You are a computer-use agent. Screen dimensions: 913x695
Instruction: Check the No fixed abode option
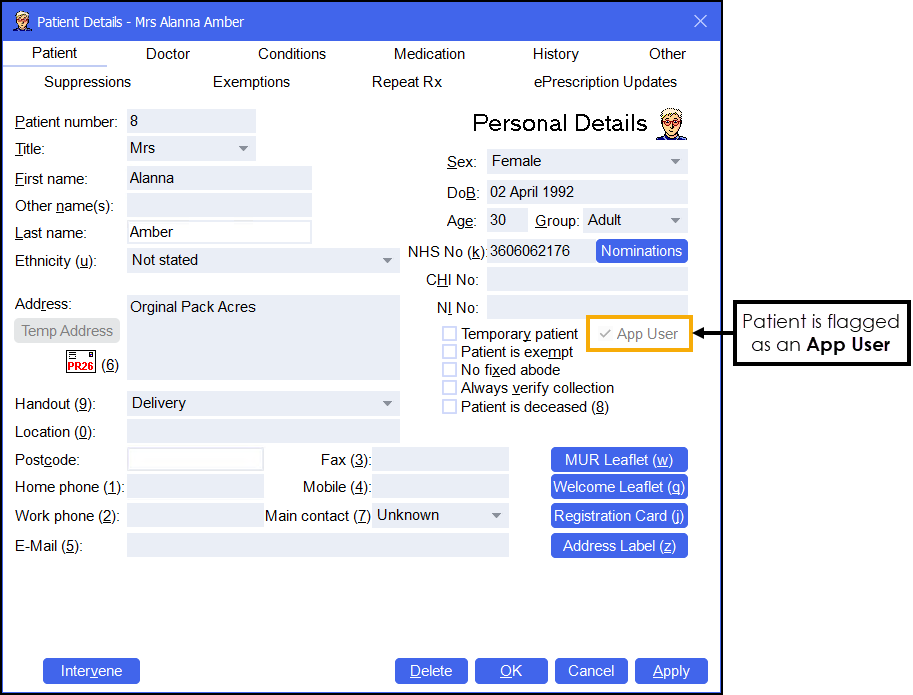pyautogui.click(x=450, y=370)
